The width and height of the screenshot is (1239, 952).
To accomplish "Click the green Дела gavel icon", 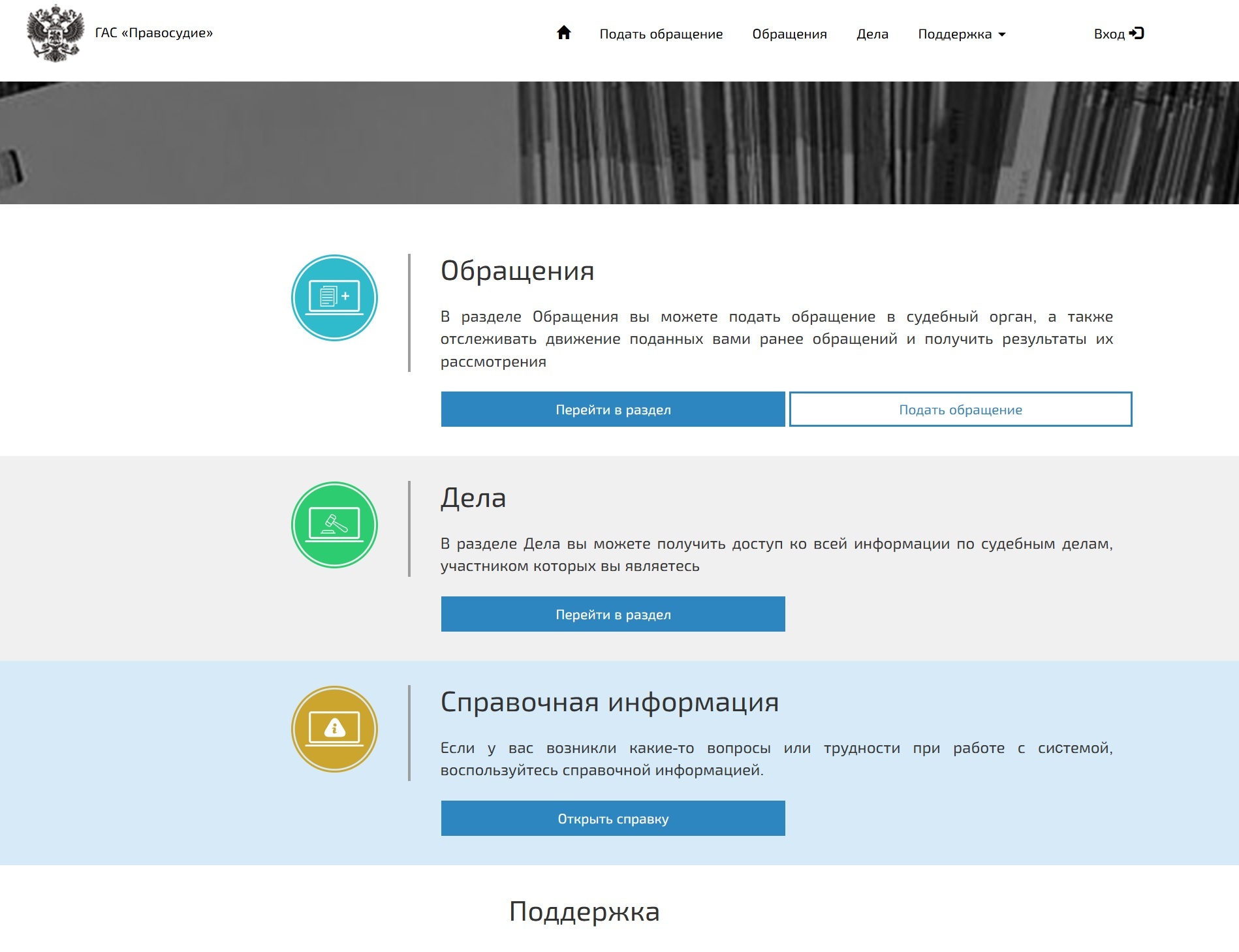I will [x=334, y=525].
